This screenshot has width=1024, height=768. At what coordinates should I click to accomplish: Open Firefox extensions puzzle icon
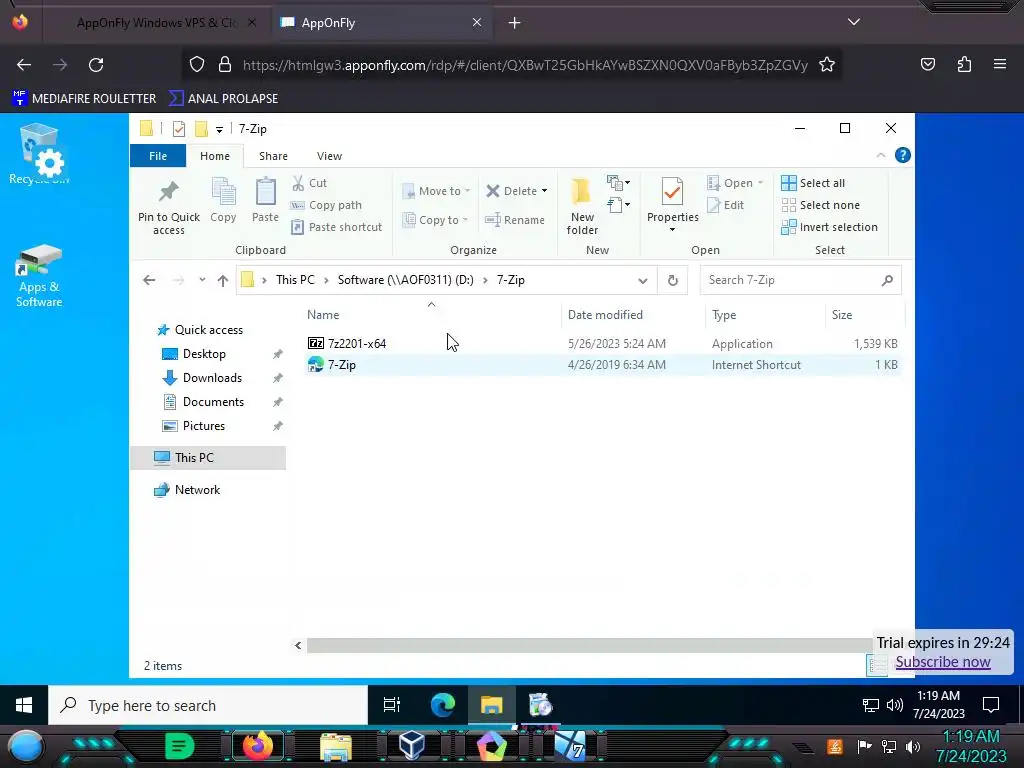pos(964,64)
